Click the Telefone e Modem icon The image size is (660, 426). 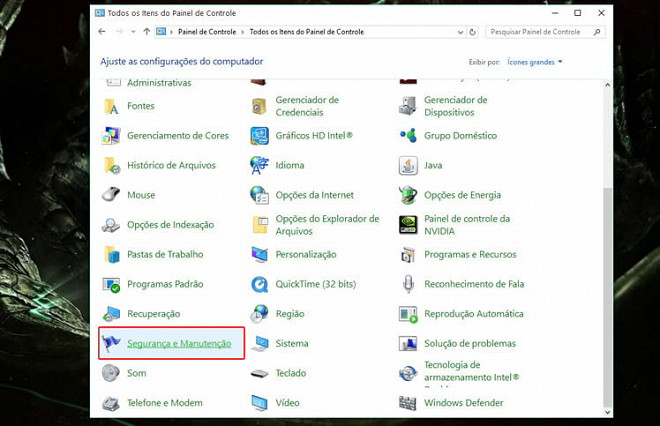pyautogui.click(x=112, y=403)
